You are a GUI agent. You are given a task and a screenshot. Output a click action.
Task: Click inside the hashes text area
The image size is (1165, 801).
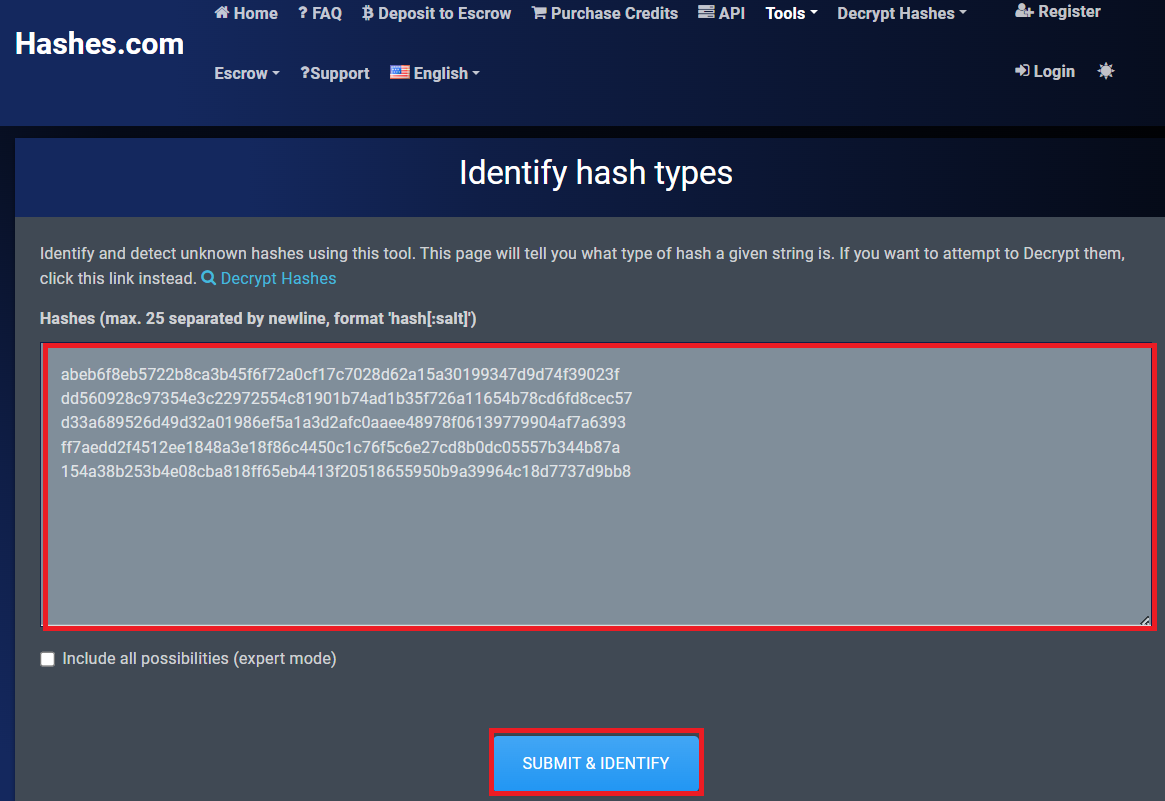point(598,540)
